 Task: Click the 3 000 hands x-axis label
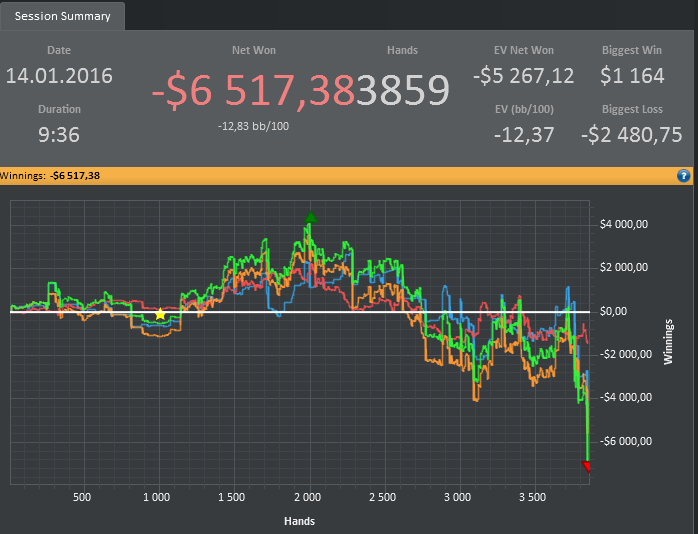(x=457, y=497)
